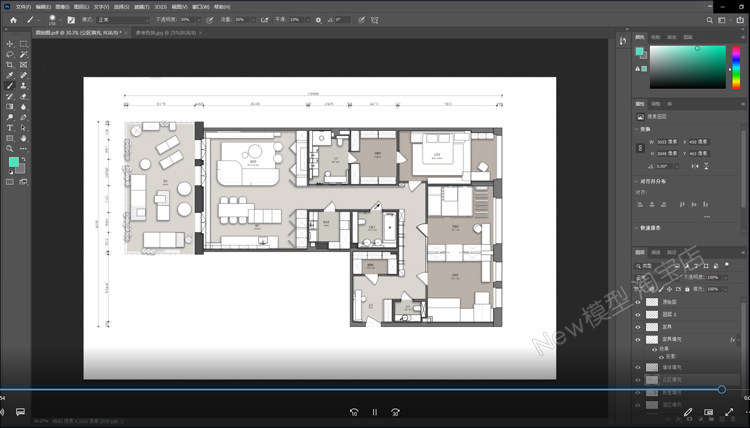This screenshot has height=428, width=750.
Task: Hide the 家具填充 layer
Action: click(x=638, y=340)
